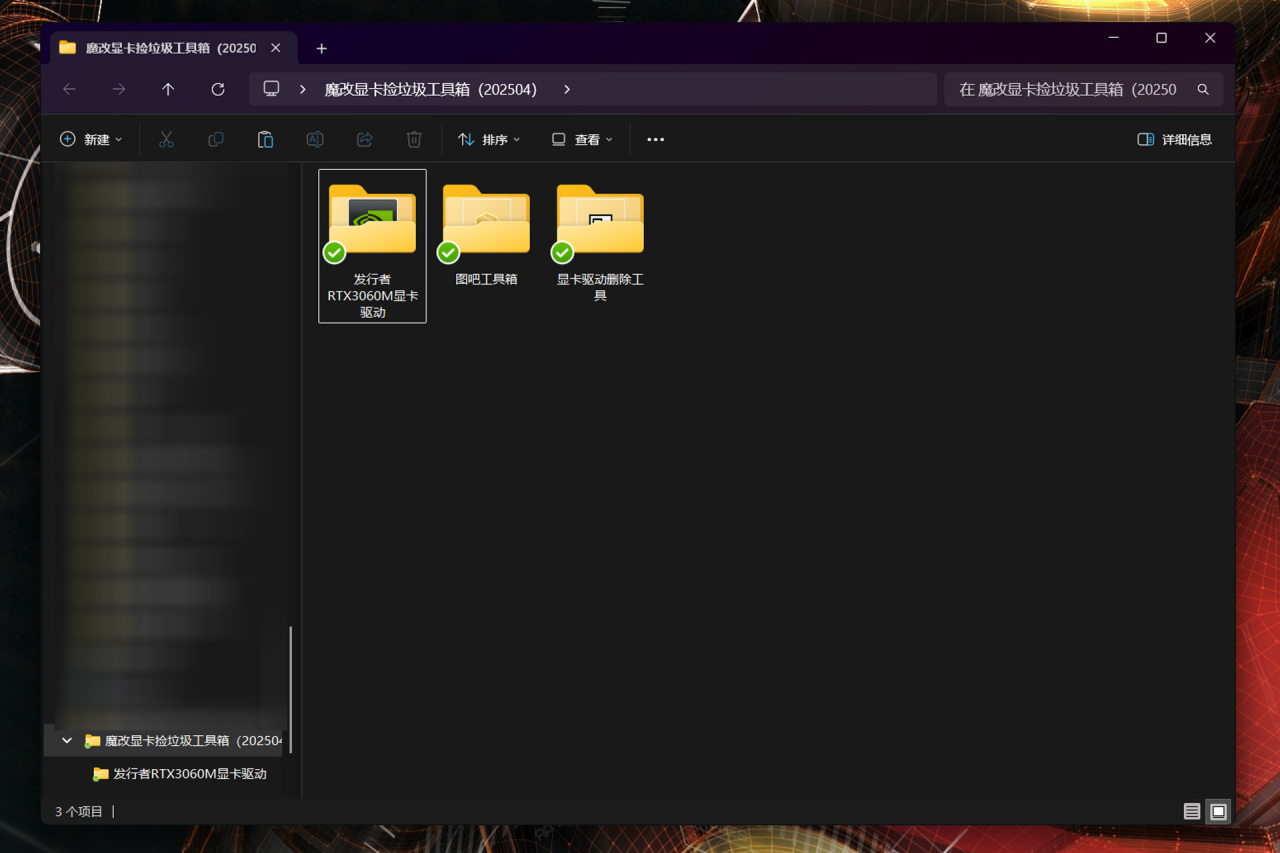Click the search magnifier icon
This screenshot has width=1280, height=853.
pyautogui.click(x=1203, y=89)
